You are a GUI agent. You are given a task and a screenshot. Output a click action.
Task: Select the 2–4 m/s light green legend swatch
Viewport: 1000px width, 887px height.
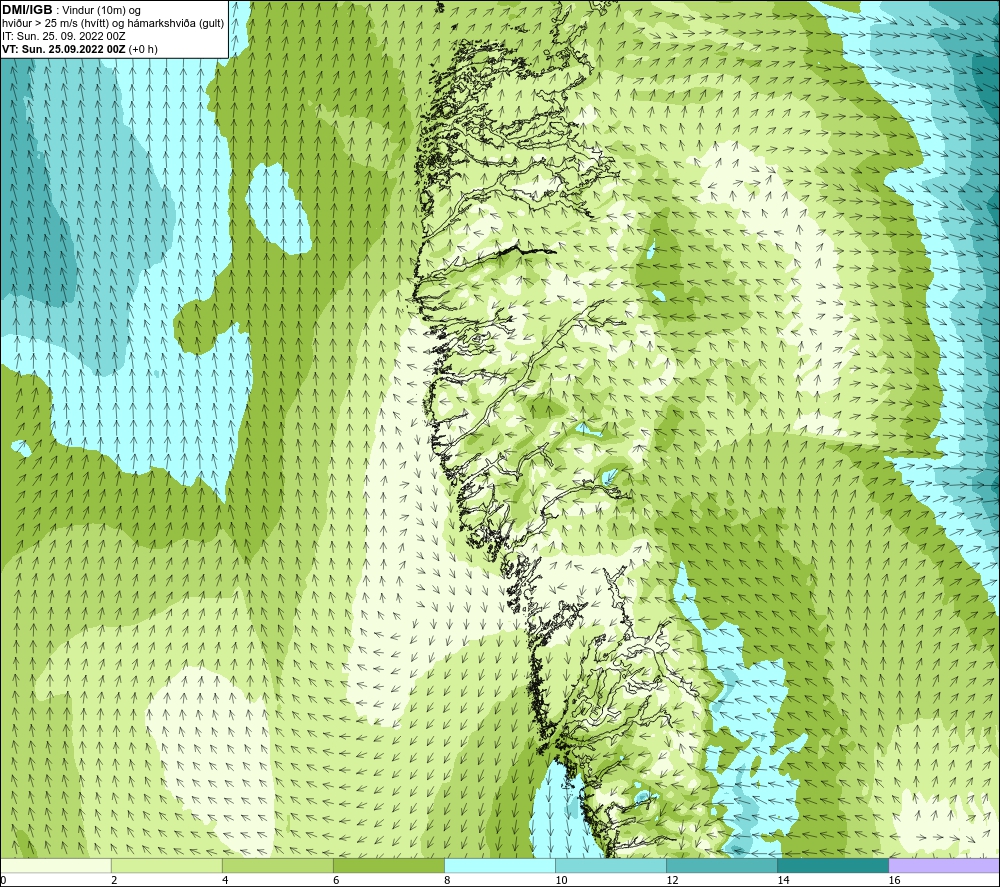167,865
